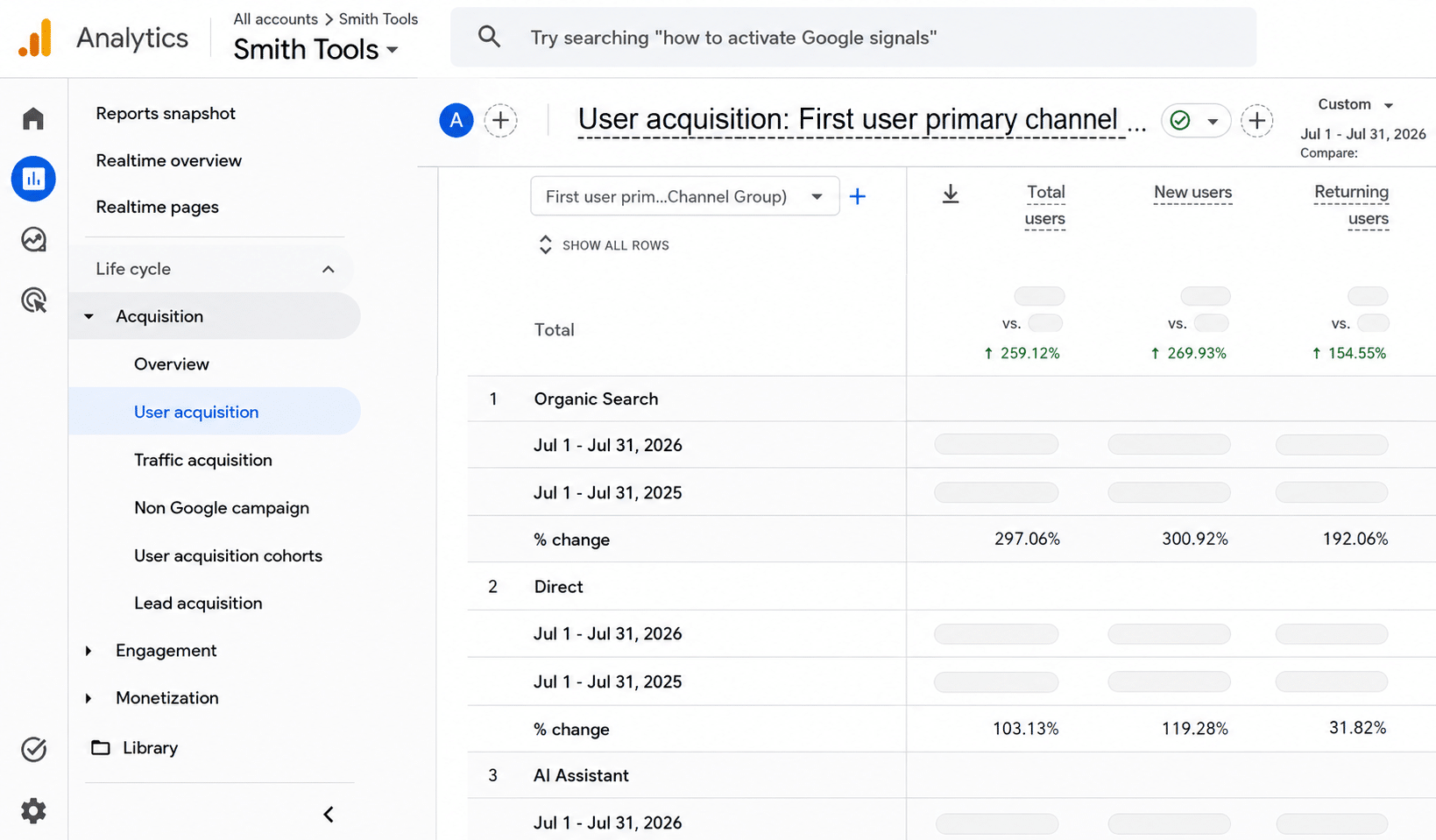Open Realtime pages
The height and width of the screenshot is (840, 1436).
(157, 208)
